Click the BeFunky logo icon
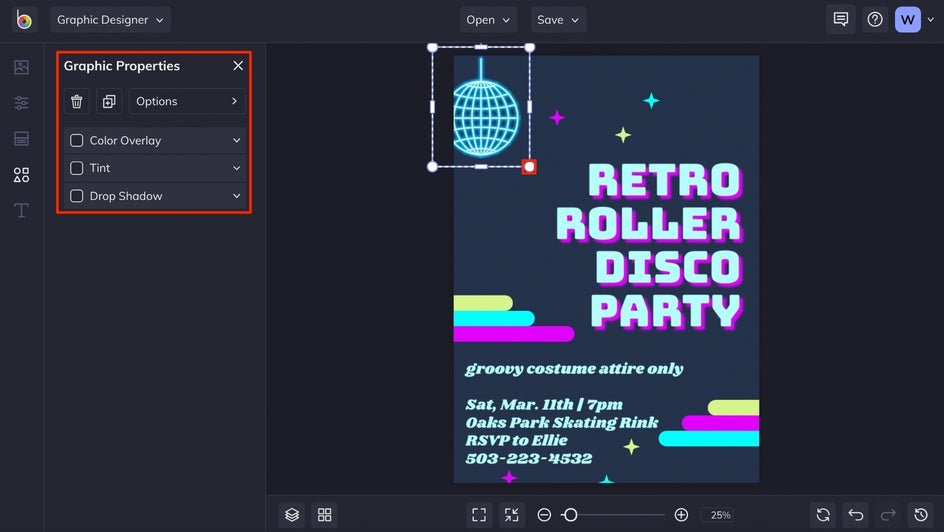The width and height of the screenshot is (944, 532). (24, 20)
